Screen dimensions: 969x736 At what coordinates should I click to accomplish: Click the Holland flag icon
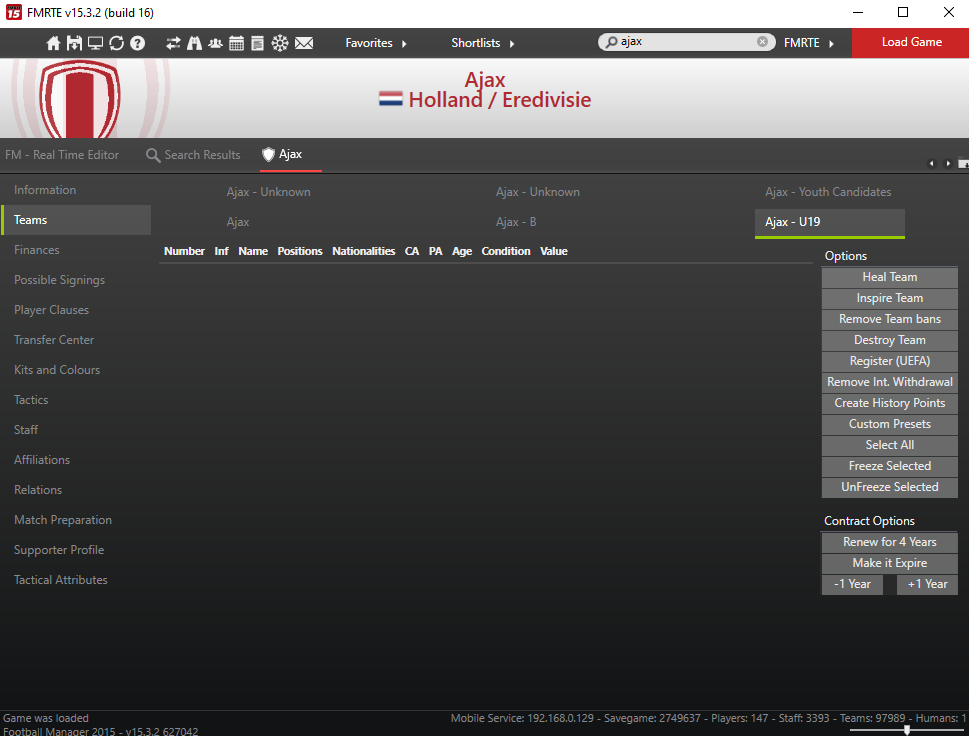(x=391, y=99)
